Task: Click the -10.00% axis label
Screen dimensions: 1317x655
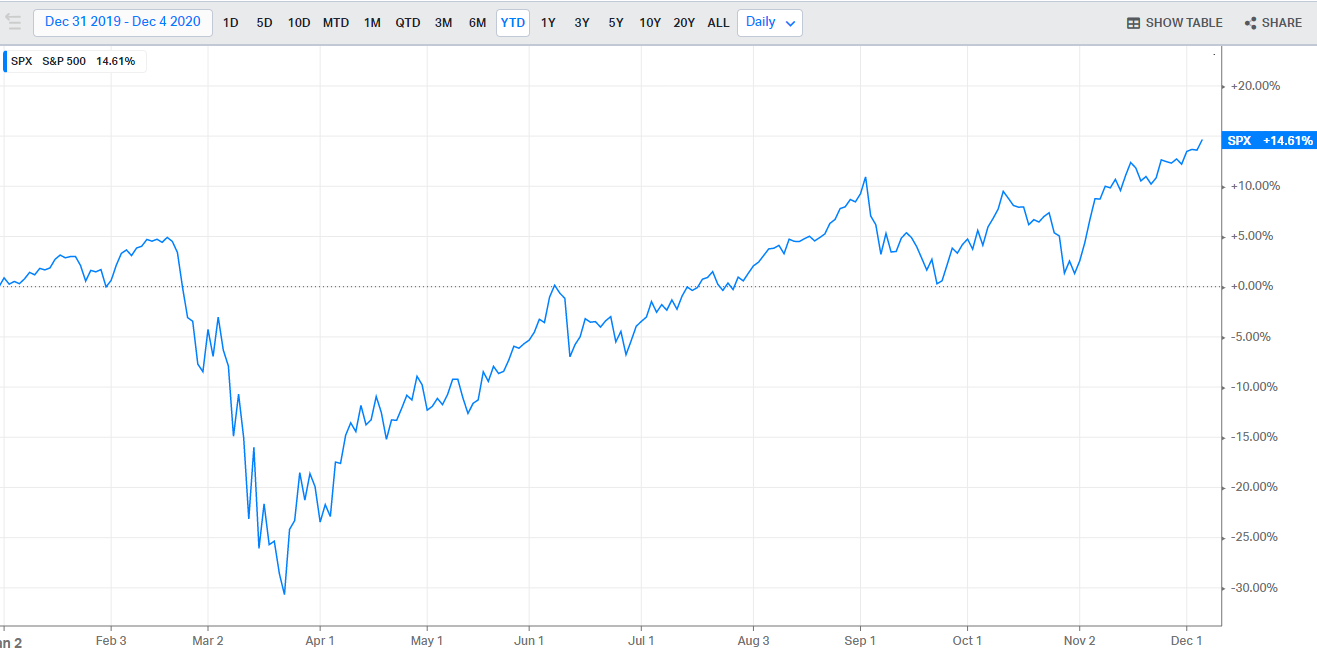Action: tap(1255, 387)
